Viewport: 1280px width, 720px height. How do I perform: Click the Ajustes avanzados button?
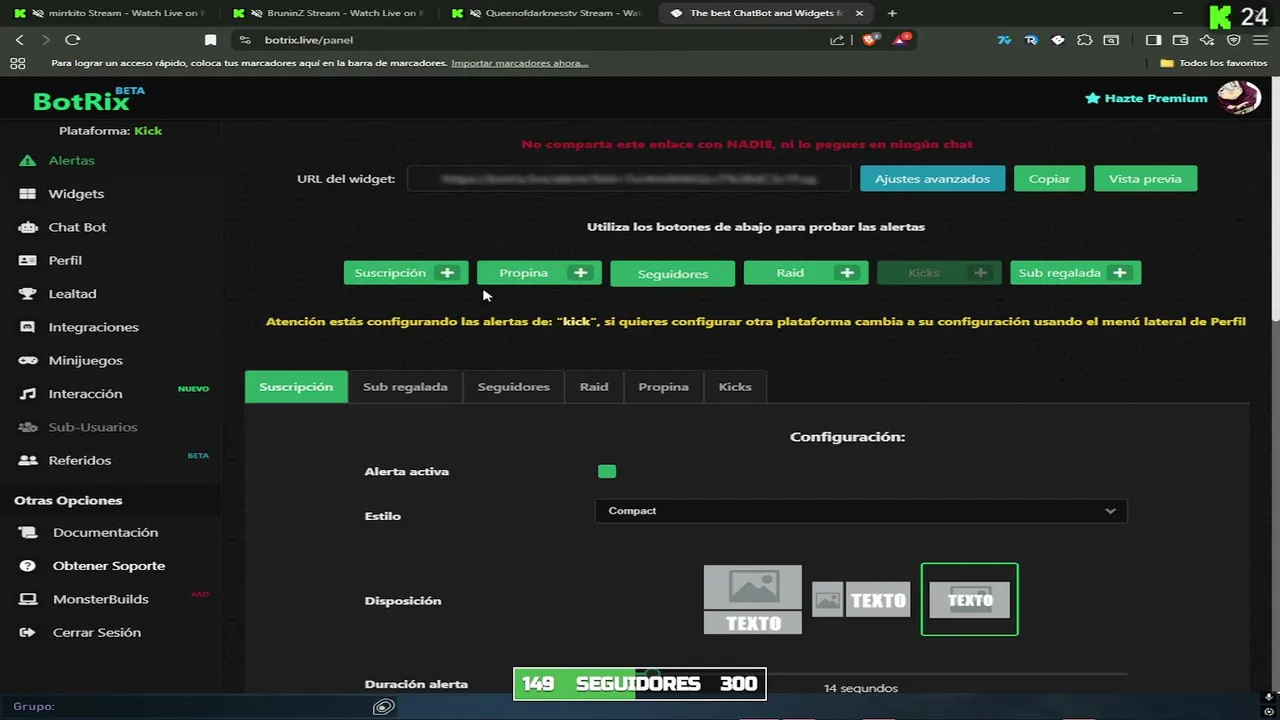[932, 179]
